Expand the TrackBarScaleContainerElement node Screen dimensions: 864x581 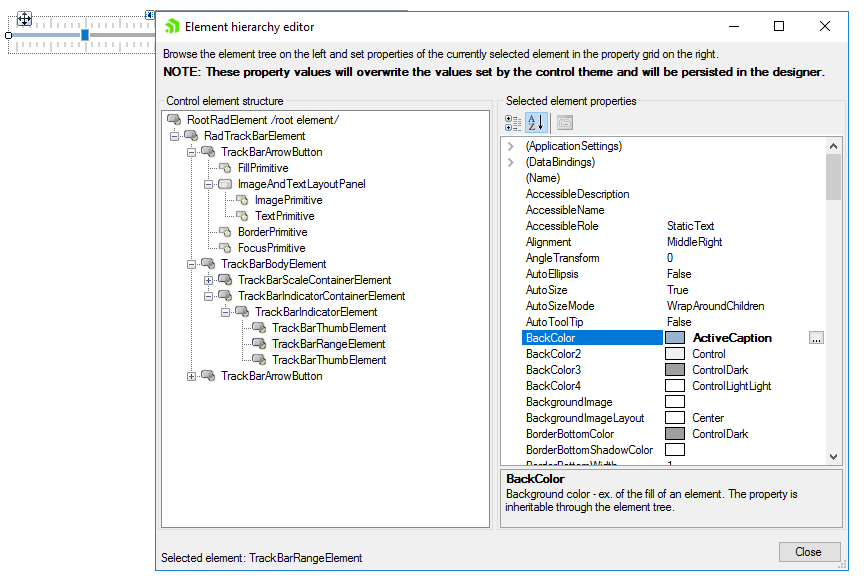pyautogui.click(x=208, y=279)
